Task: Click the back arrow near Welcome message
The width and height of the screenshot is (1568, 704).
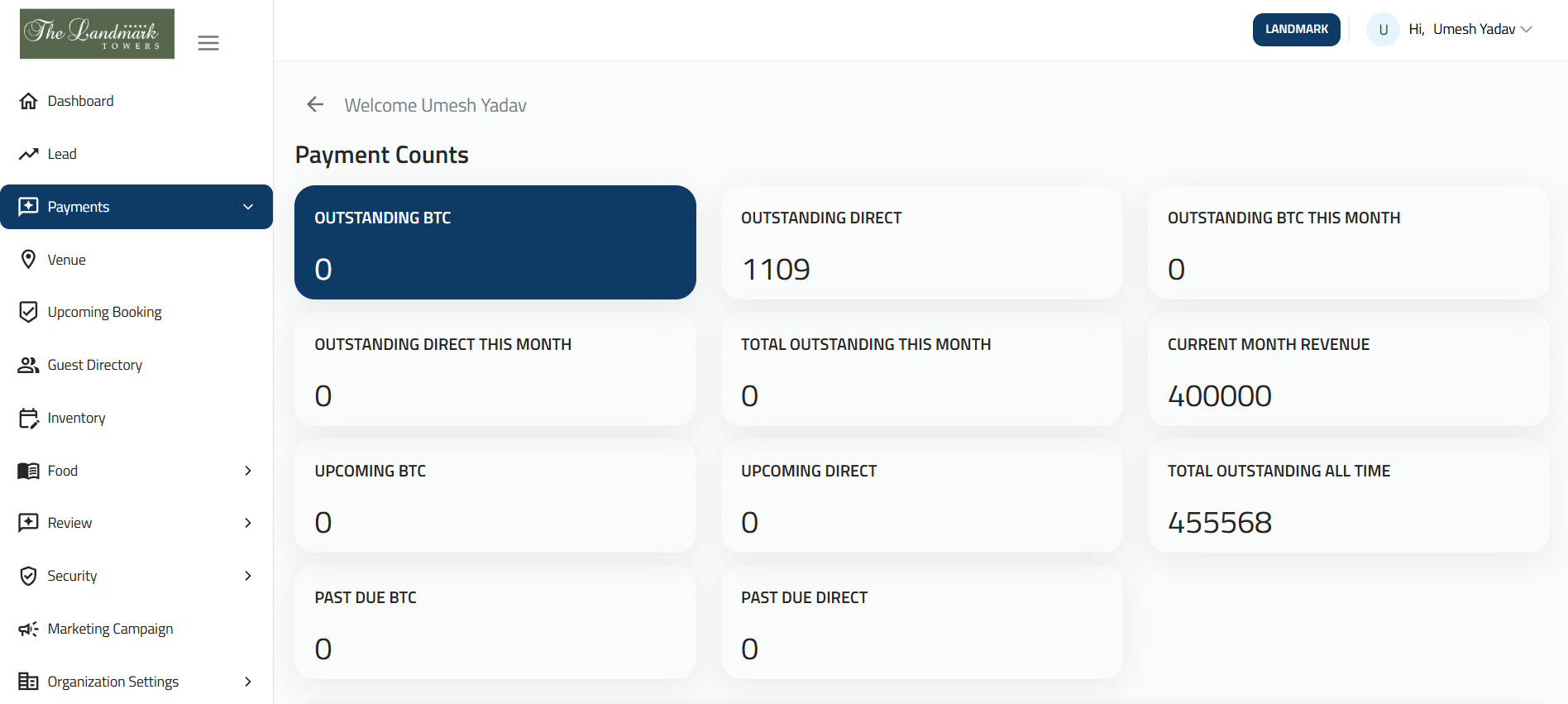Action: 315,104
